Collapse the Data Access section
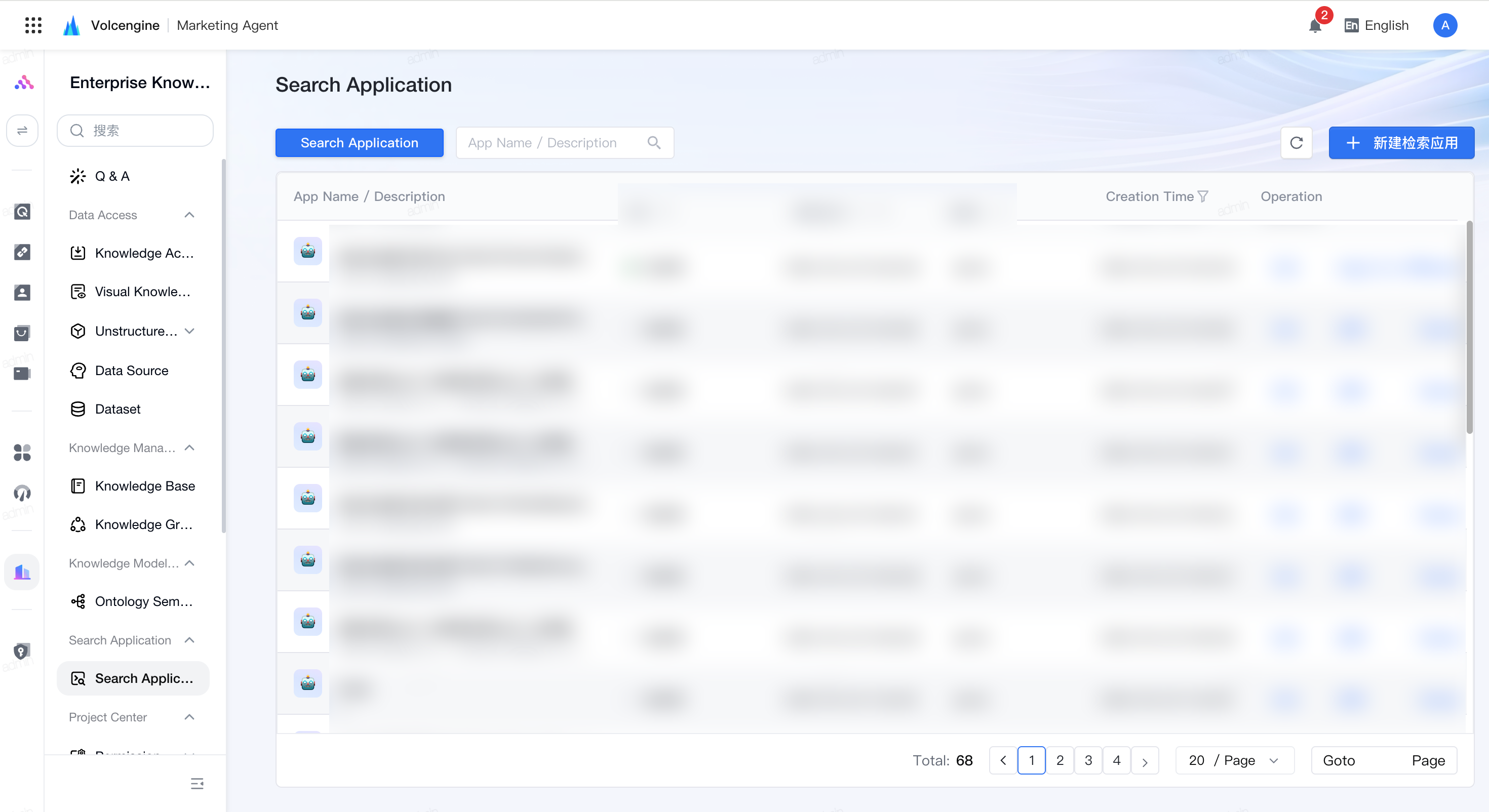 click(x=189, y=215)
